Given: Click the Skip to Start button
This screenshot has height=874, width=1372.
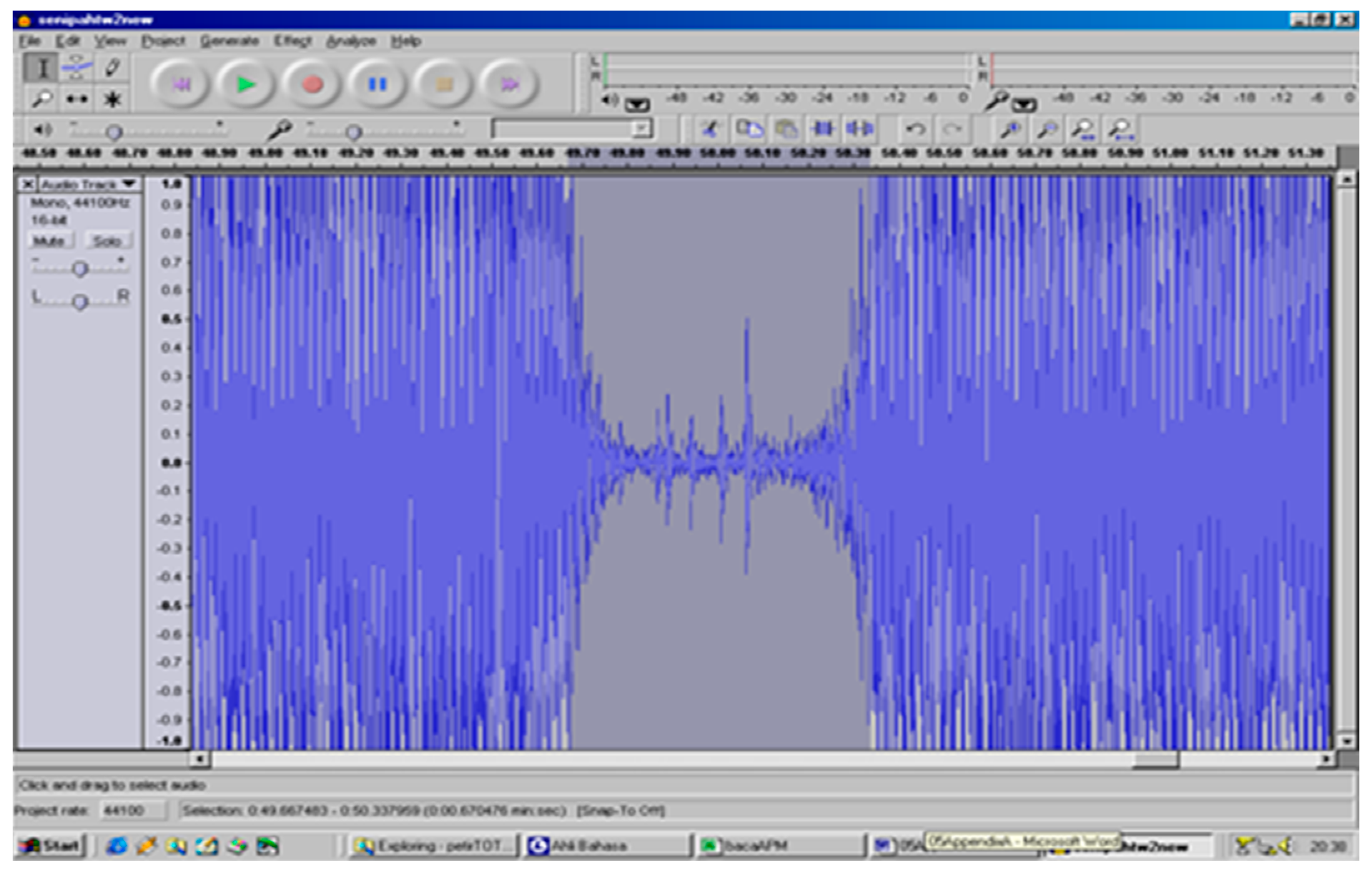Looking at the screenshot, I should coord(180,84).
